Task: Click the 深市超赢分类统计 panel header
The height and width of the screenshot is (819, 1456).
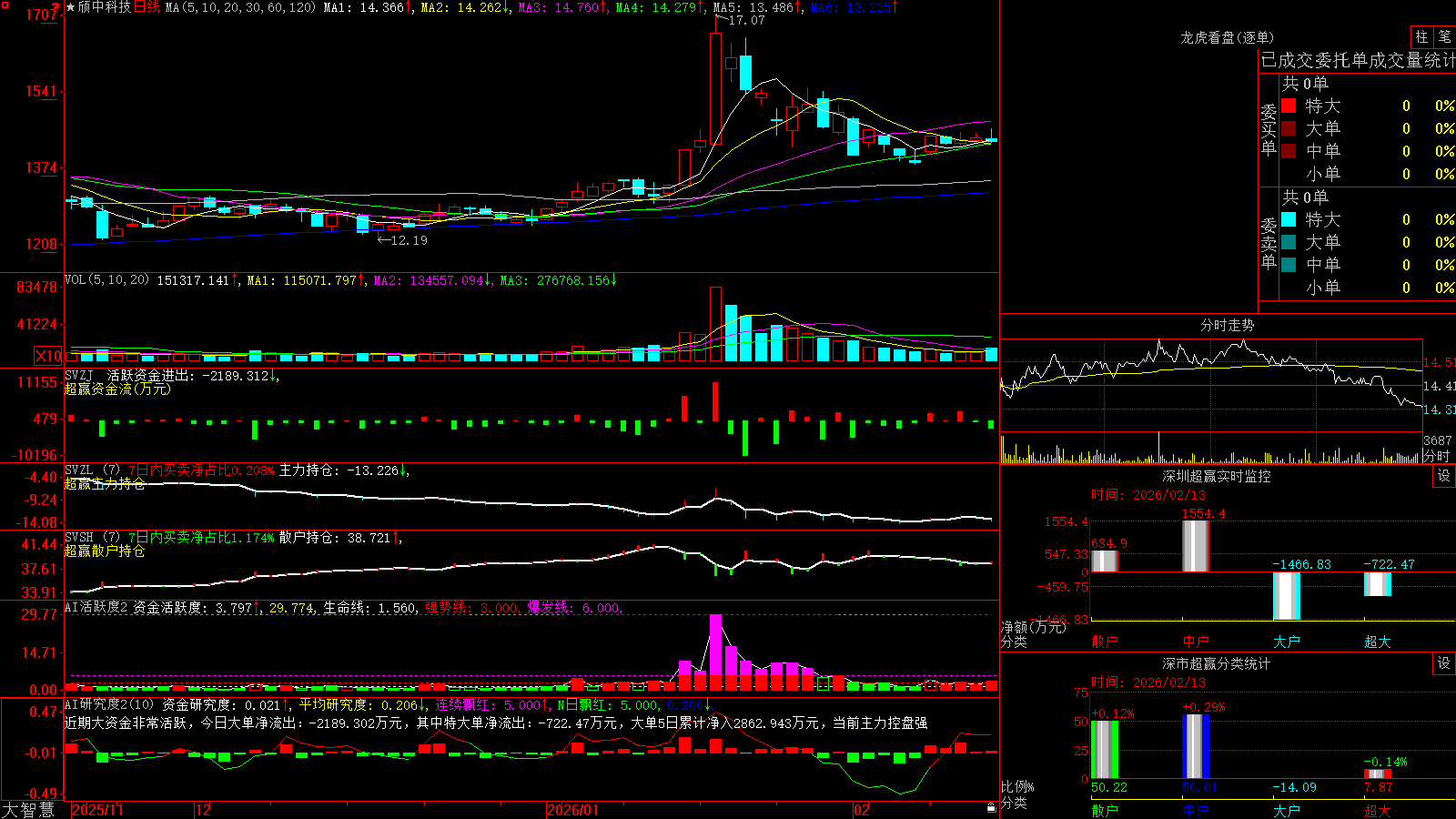Action: [1216, 663]
